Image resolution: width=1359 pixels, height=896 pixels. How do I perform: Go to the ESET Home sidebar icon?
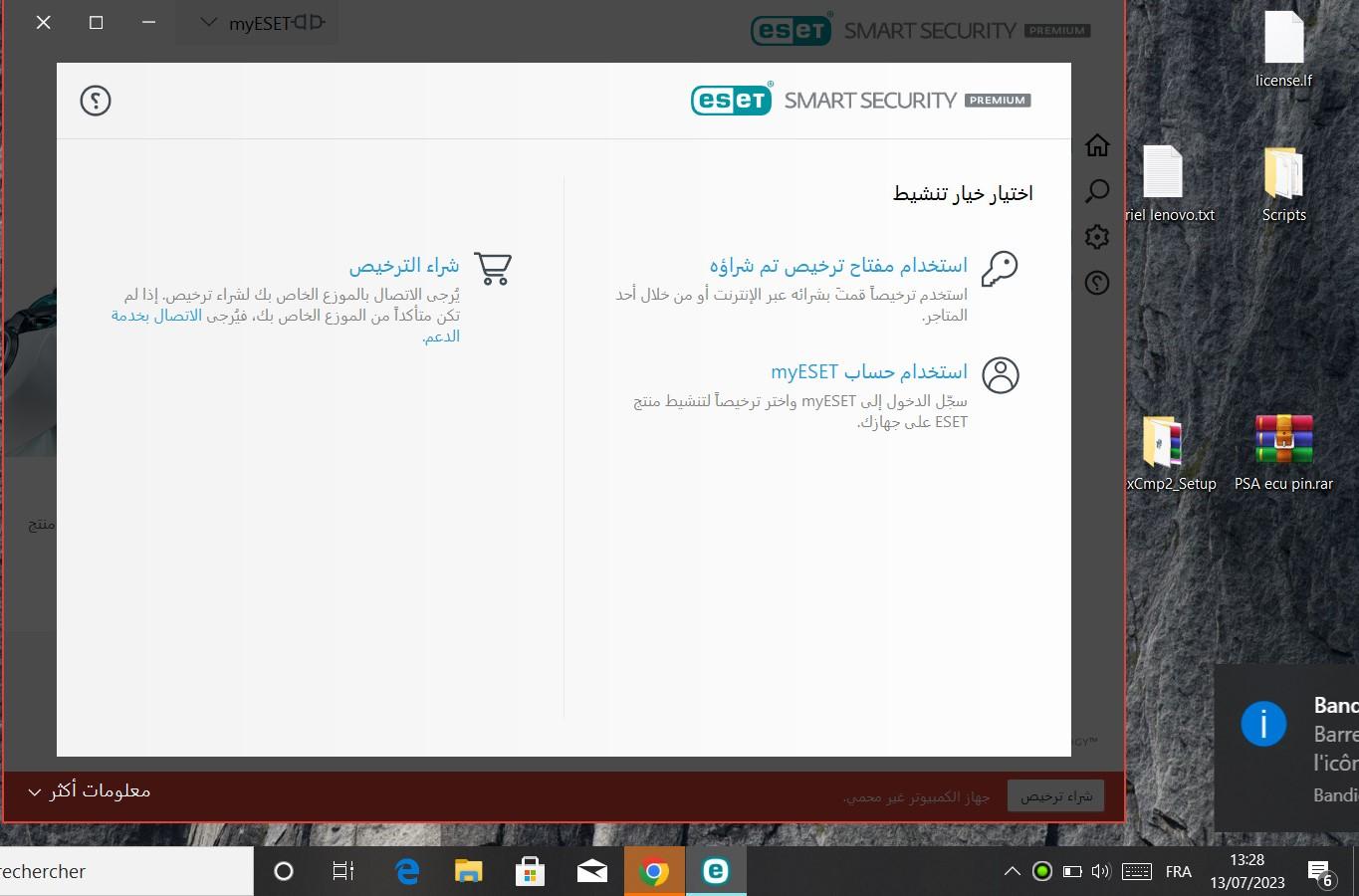1097,145
